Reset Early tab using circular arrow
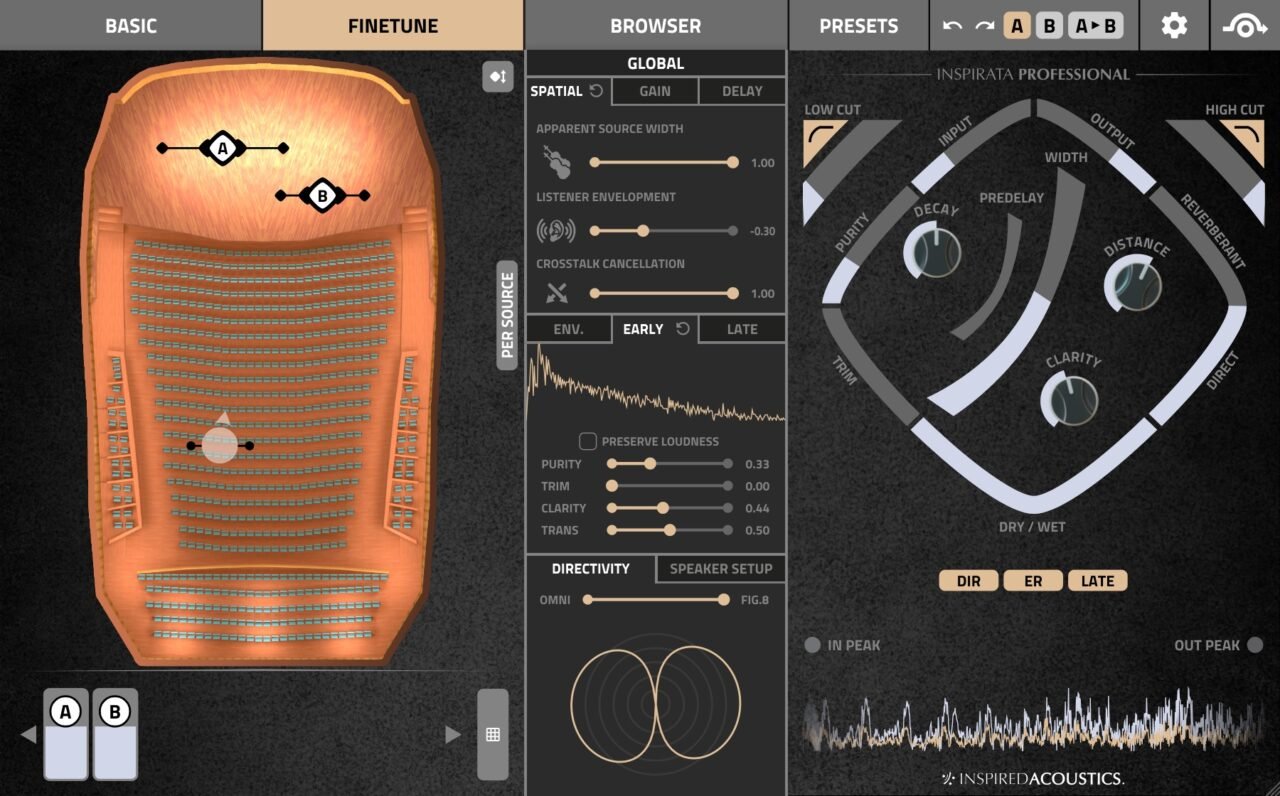 click(x=683, y=329)
